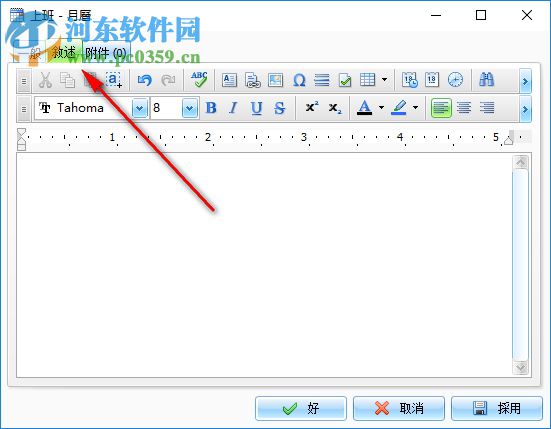
Task: Click the scrollbar up arrow
Action: coord(521,162)
